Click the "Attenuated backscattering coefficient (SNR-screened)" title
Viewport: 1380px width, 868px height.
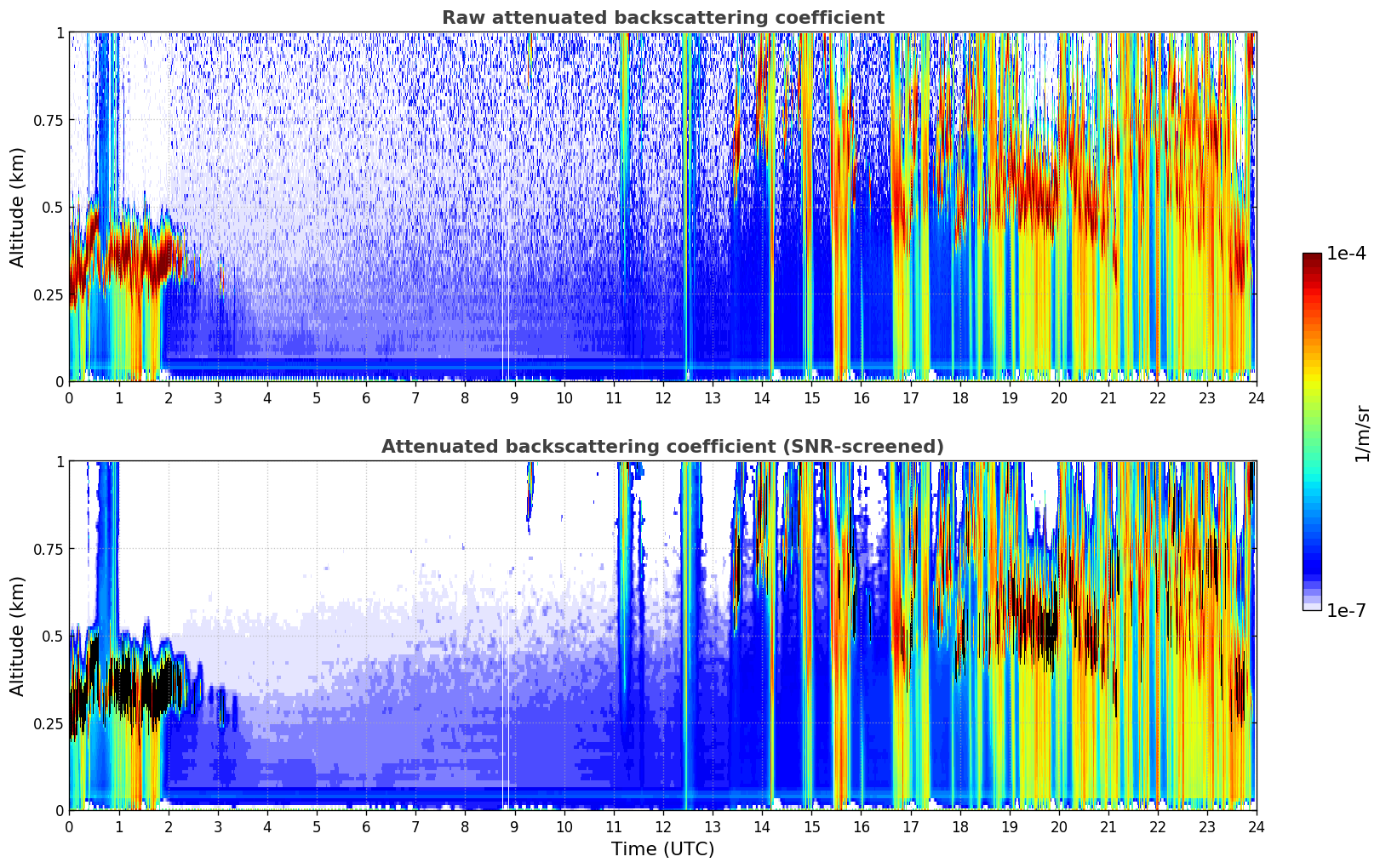tap(662, 447)
